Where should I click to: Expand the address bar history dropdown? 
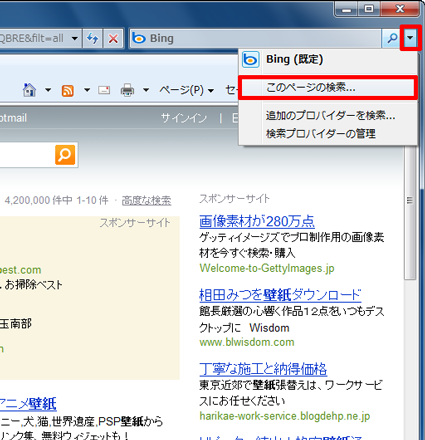75,39
